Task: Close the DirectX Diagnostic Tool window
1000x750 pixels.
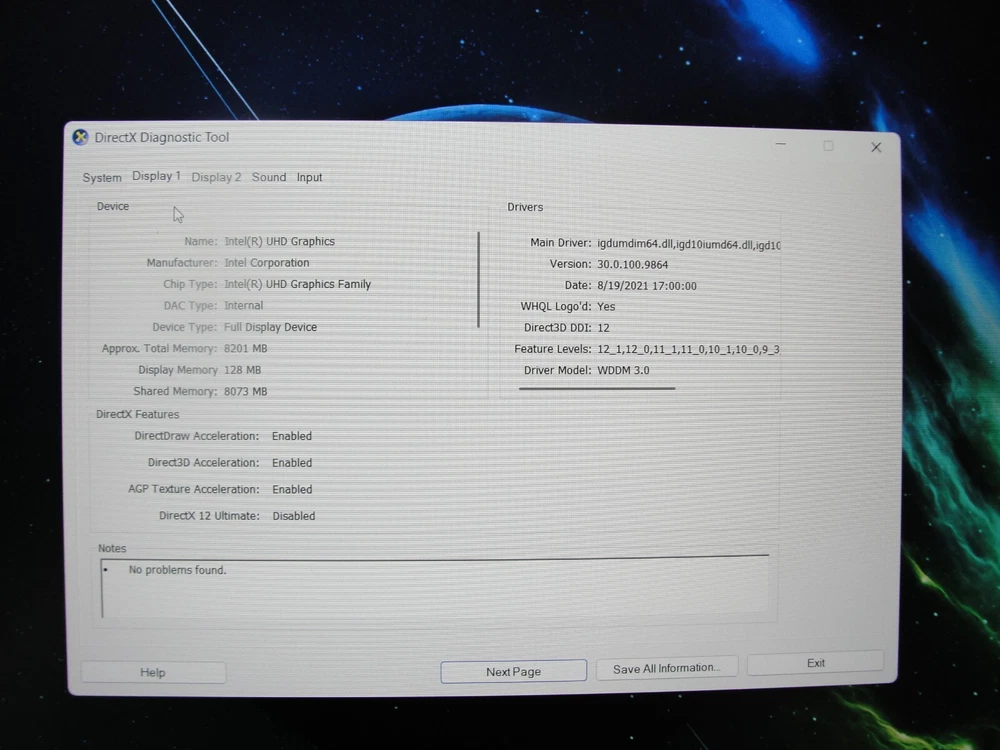Action: (876, 147)
